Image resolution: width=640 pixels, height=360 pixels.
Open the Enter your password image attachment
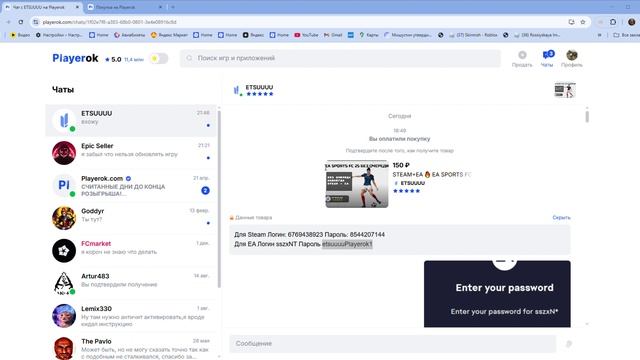(x=497, y=294)
